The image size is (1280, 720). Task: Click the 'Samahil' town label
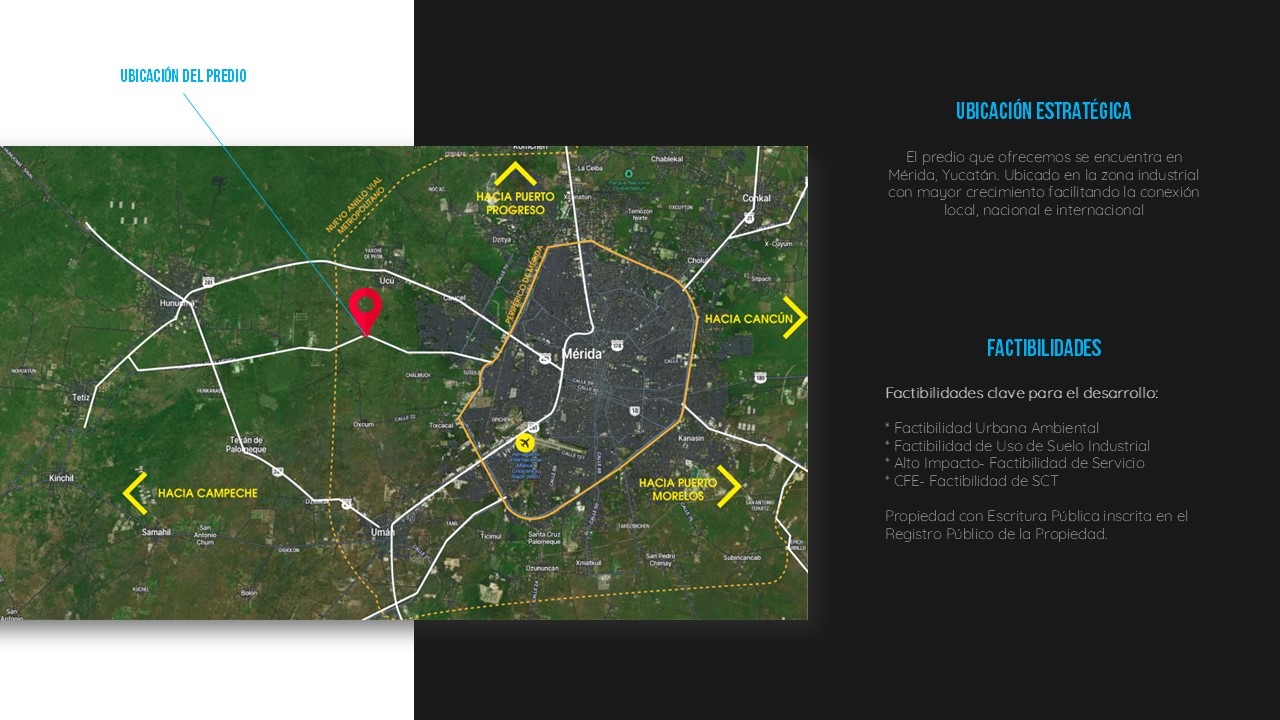pyautogui.click(x=155, y=532)
